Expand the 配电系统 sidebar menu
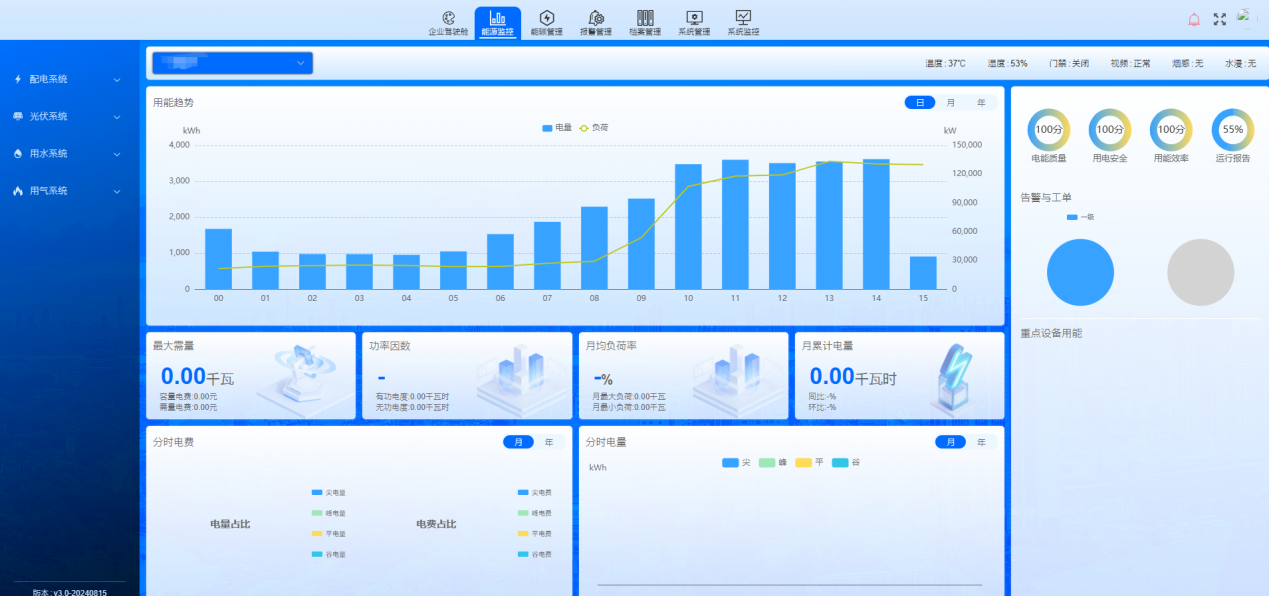This screenshot has height=596, width=1269. (69, 79)
